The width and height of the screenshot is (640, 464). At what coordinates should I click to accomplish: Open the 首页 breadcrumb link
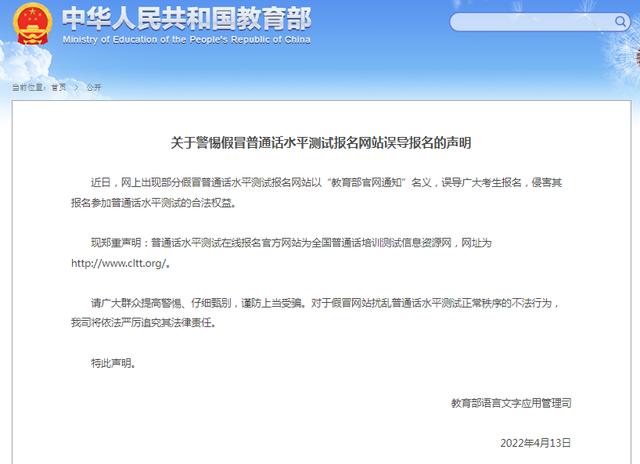(x=58, y=87)
